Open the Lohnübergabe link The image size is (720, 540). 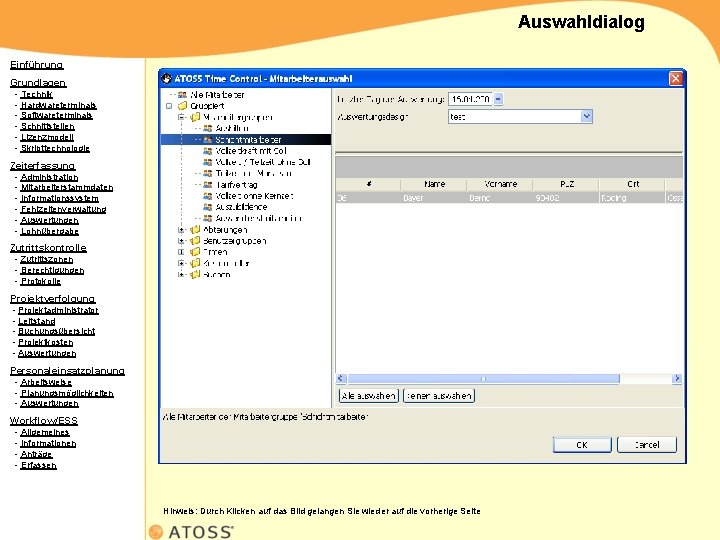click(50, 231)
